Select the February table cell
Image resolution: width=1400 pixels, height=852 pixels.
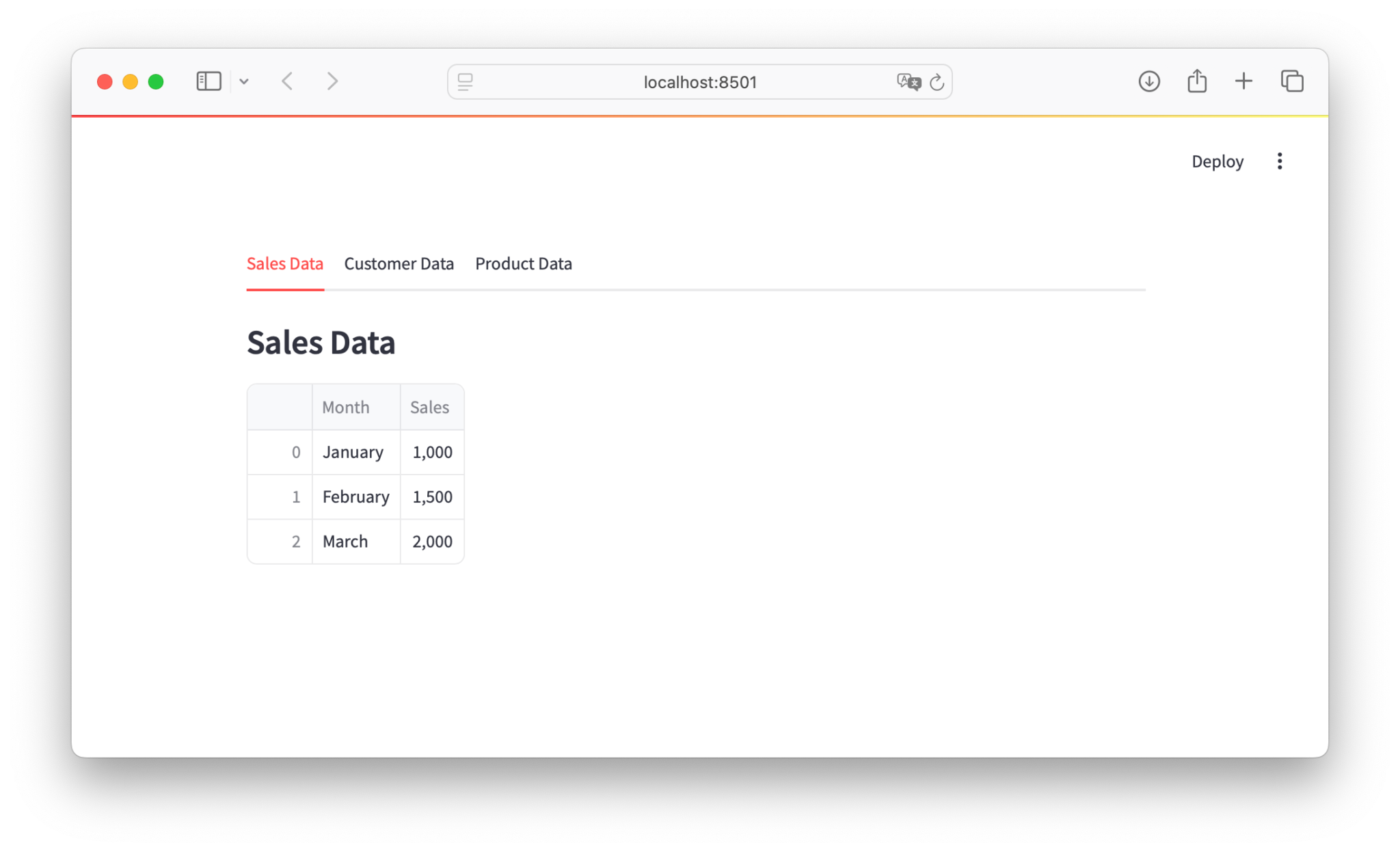[x=355, y=497]
